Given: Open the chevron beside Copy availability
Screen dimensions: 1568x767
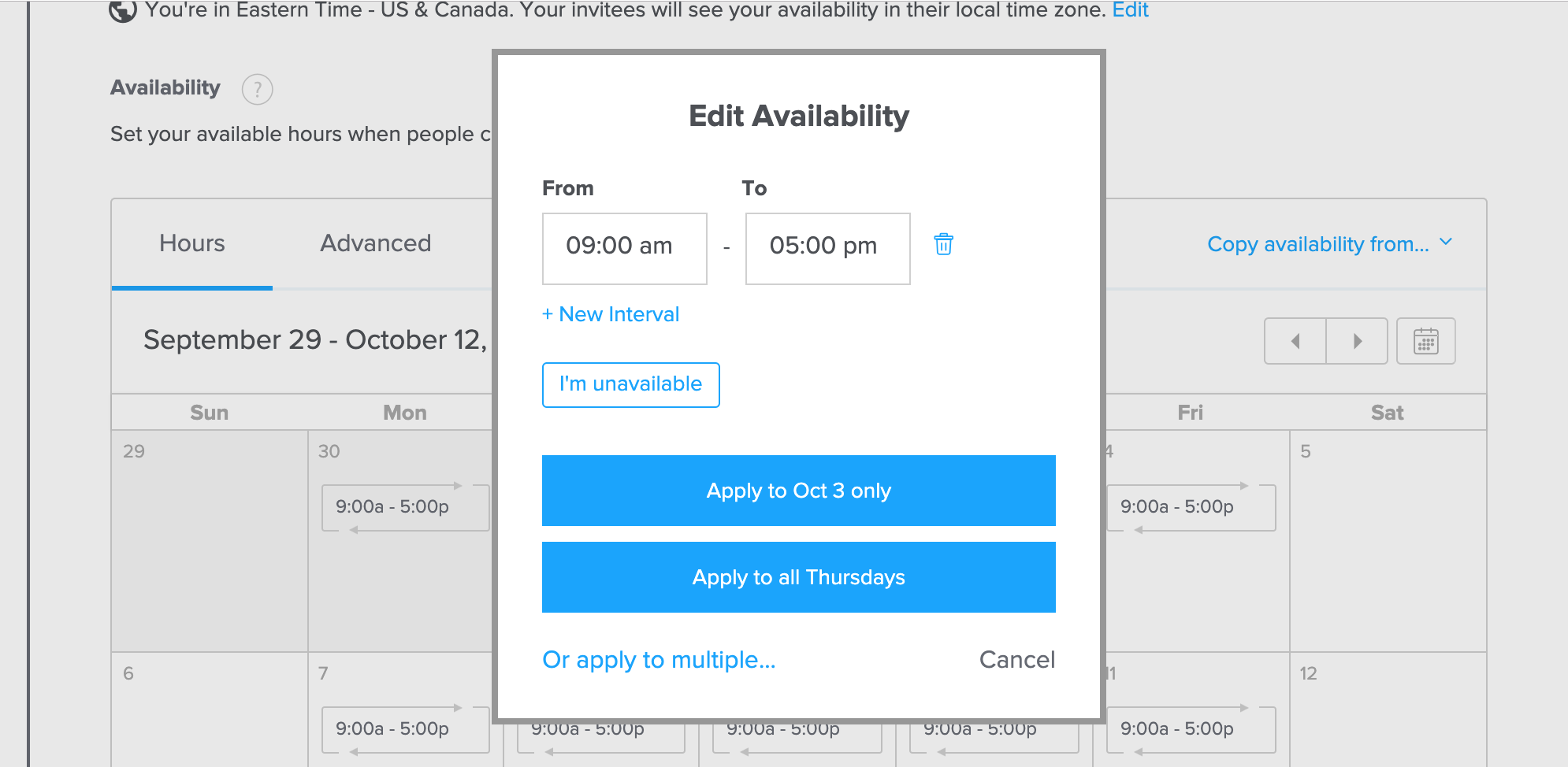Looking at the screenshot, I should click(1446, 243).
